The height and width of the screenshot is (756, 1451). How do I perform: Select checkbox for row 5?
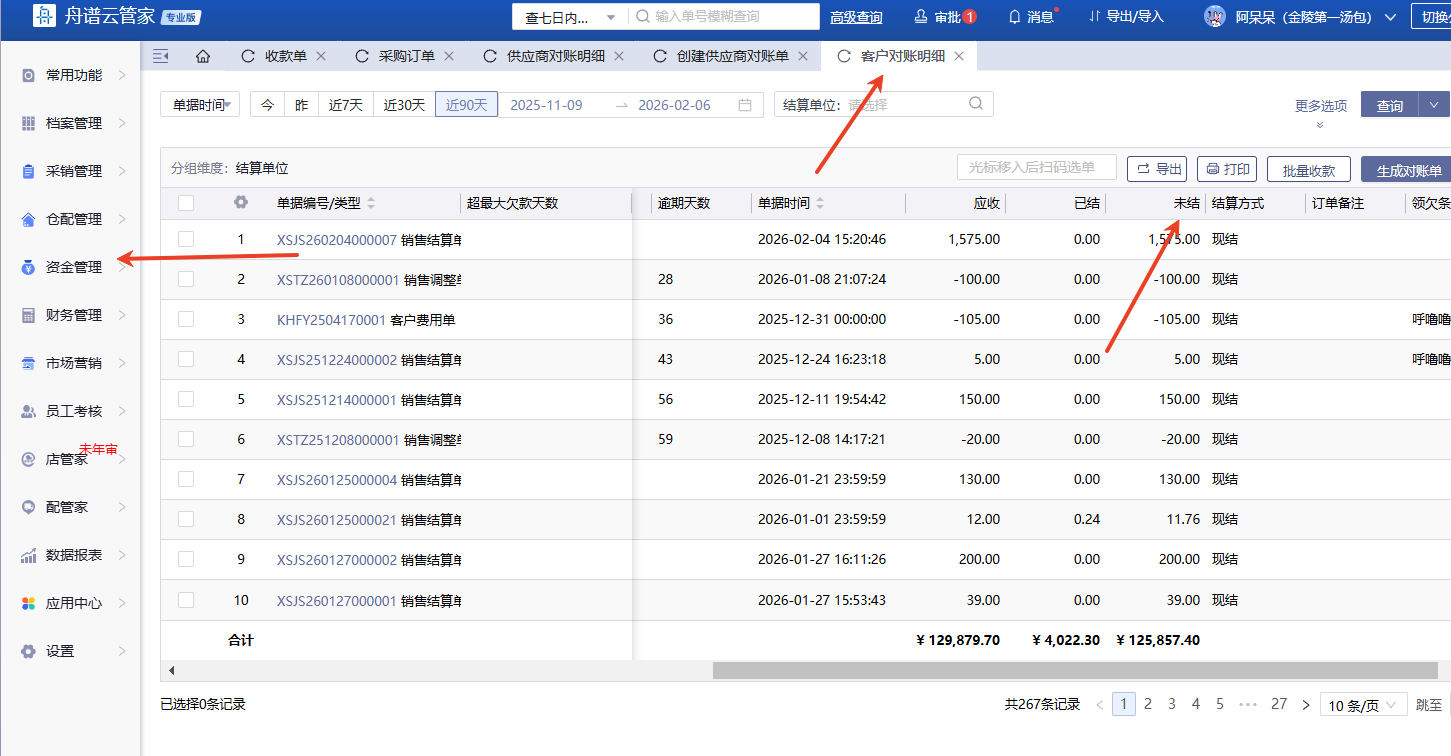click(x=186, y=399)
